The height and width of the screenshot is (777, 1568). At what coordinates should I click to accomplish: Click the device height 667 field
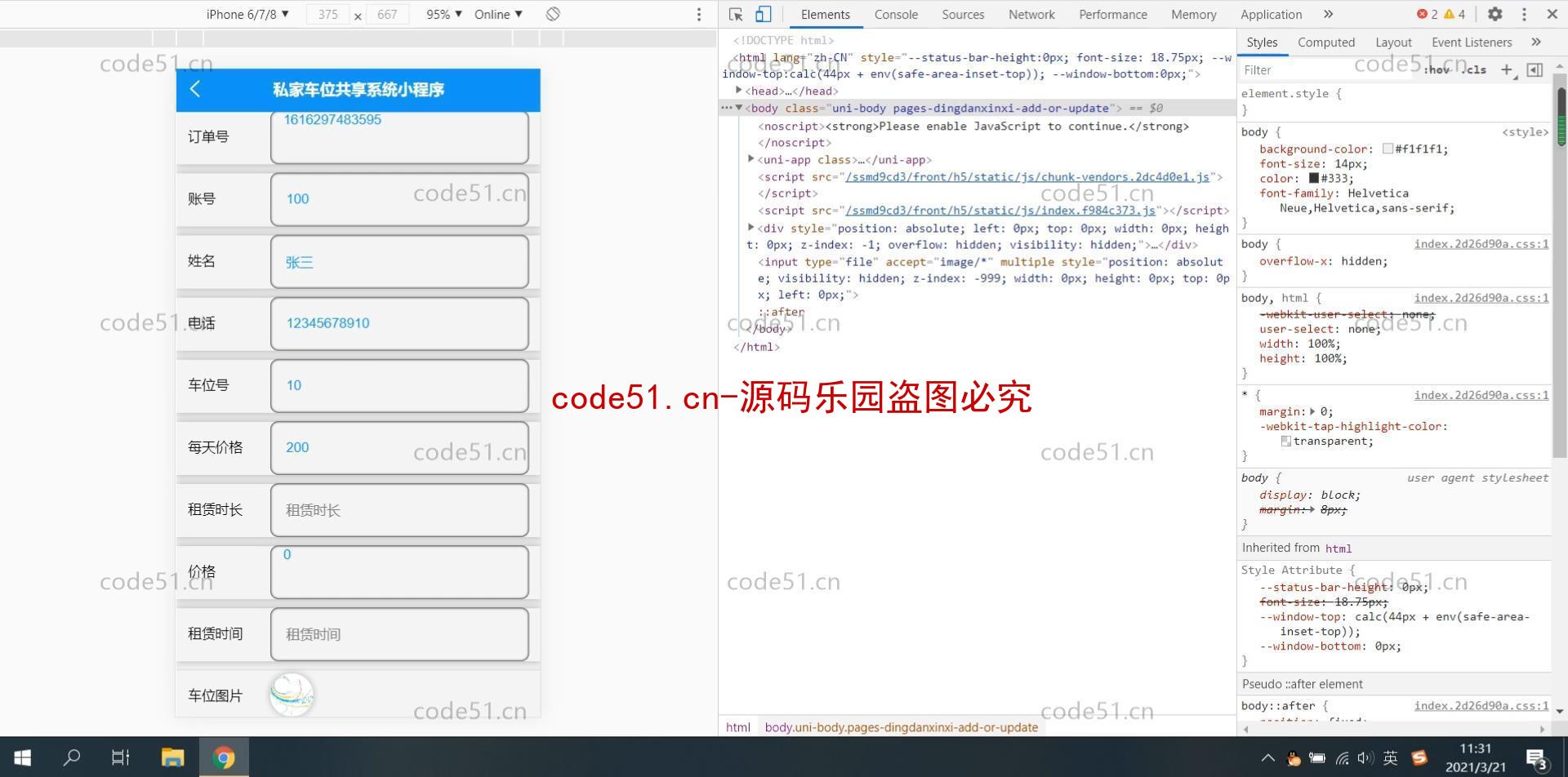pyautogui.click(x=387, y=15)
